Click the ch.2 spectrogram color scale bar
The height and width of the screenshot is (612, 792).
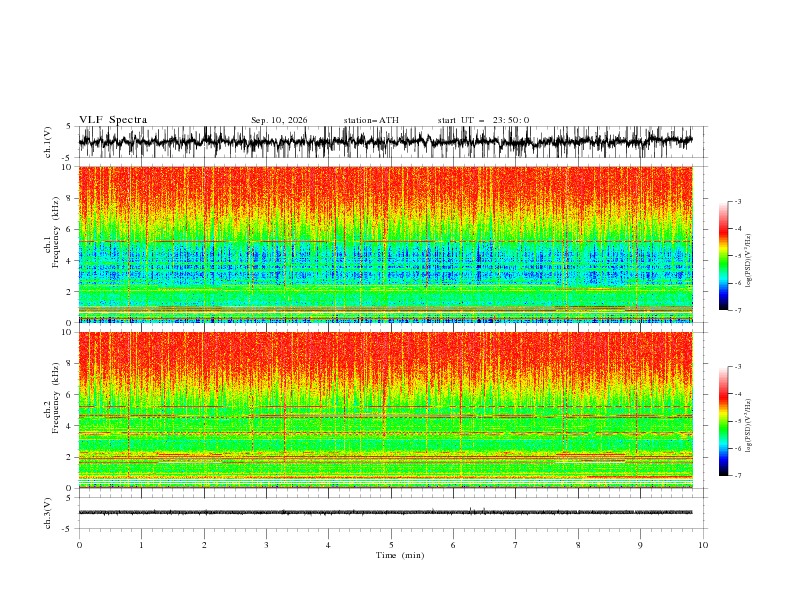tap(723, 421)
